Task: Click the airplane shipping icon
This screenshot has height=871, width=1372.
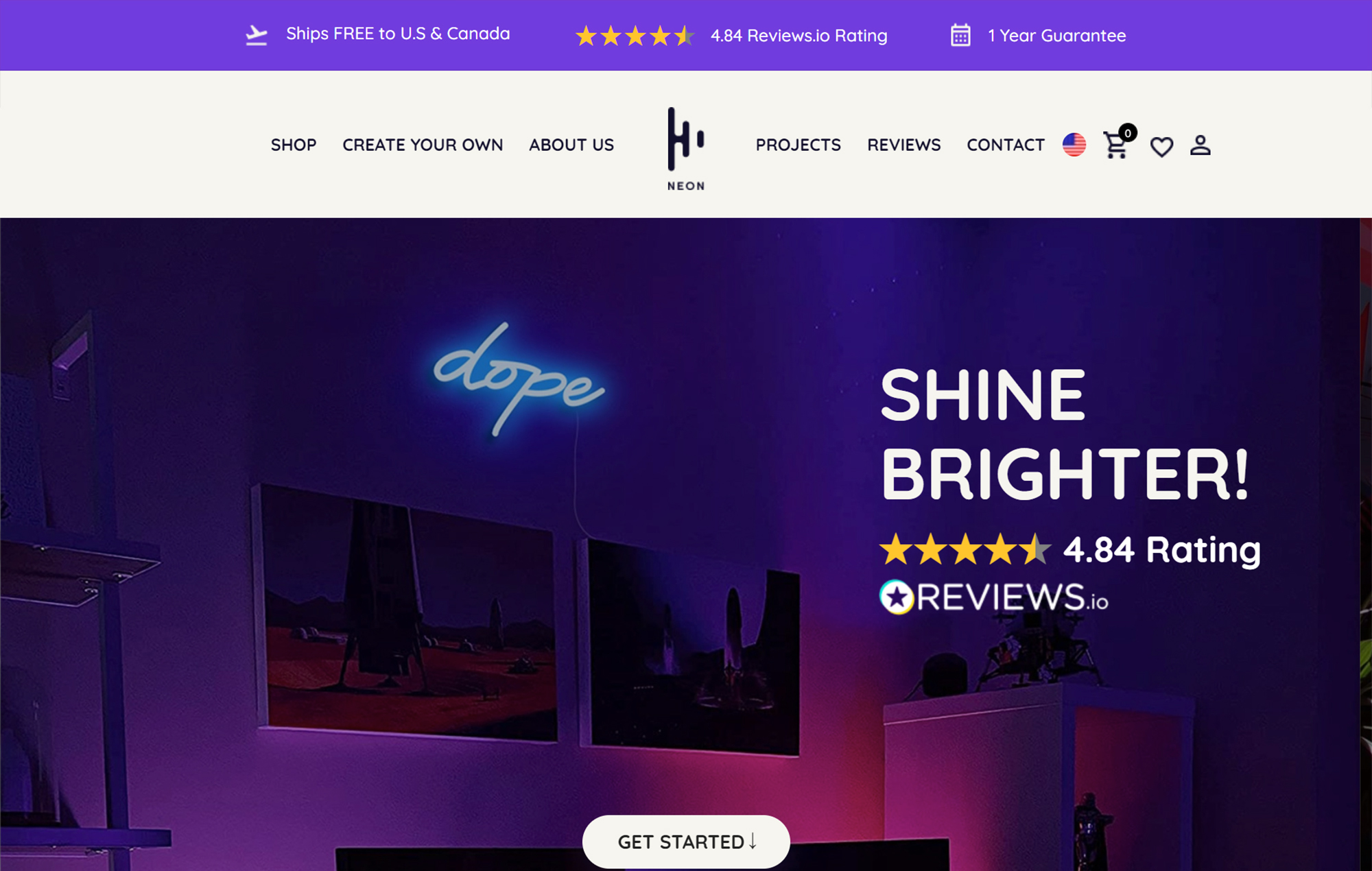Action: click(x=257, y=35)
